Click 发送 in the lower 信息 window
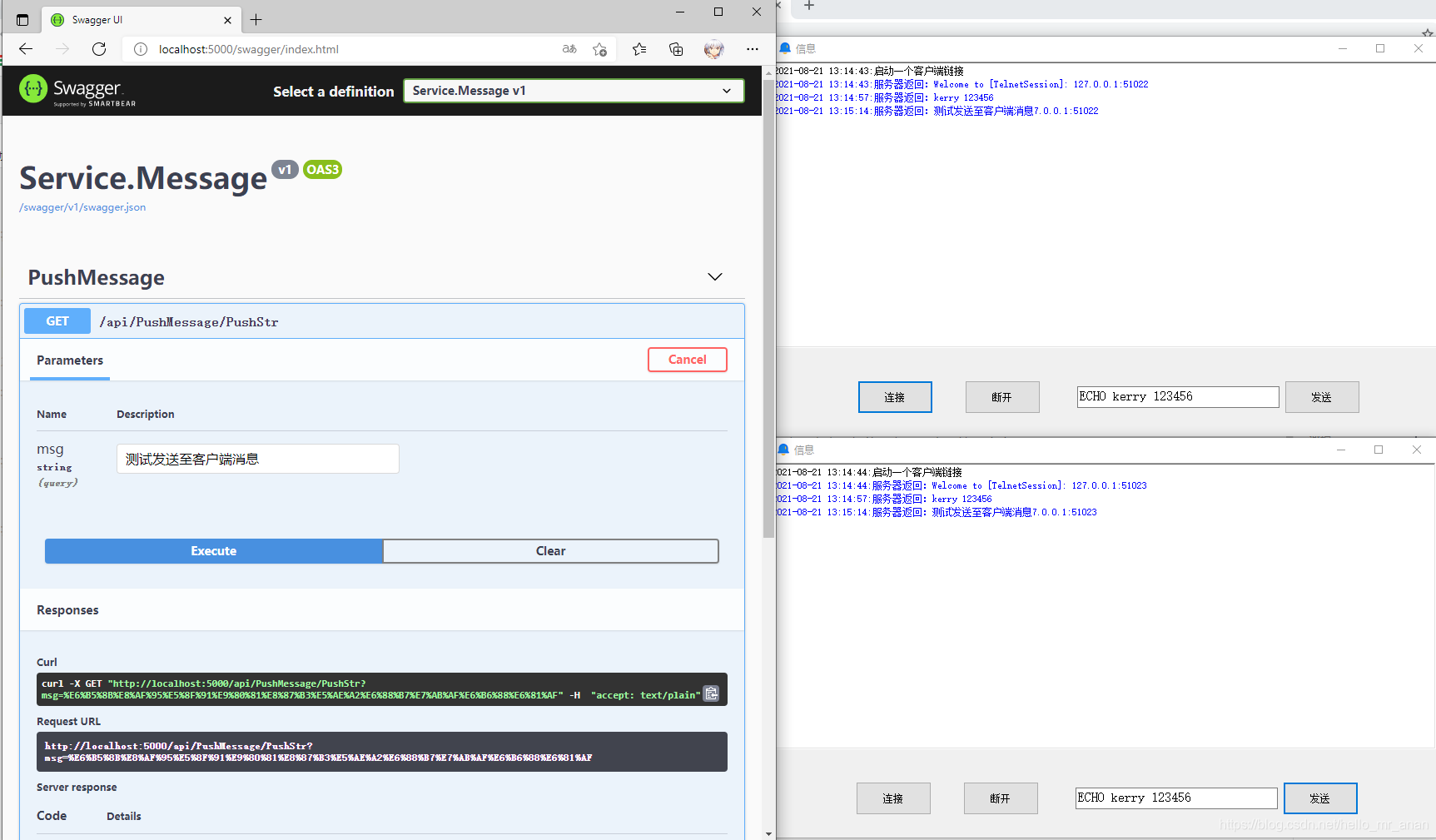This screenshot has height=840, width=1436. point(1320,798)
